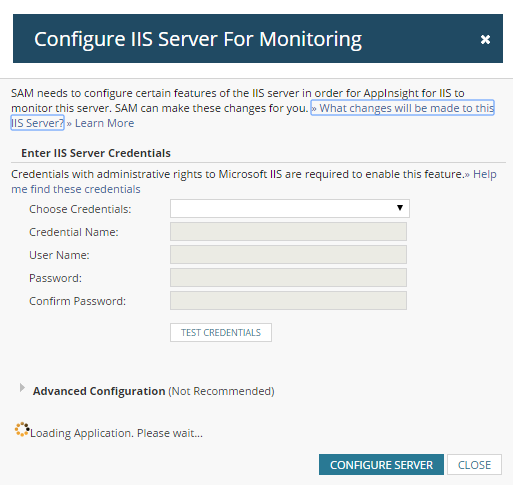513x485 pixels.
Task: Click 'Loading Application. Please wait...' status text
Action: [116, 433]
